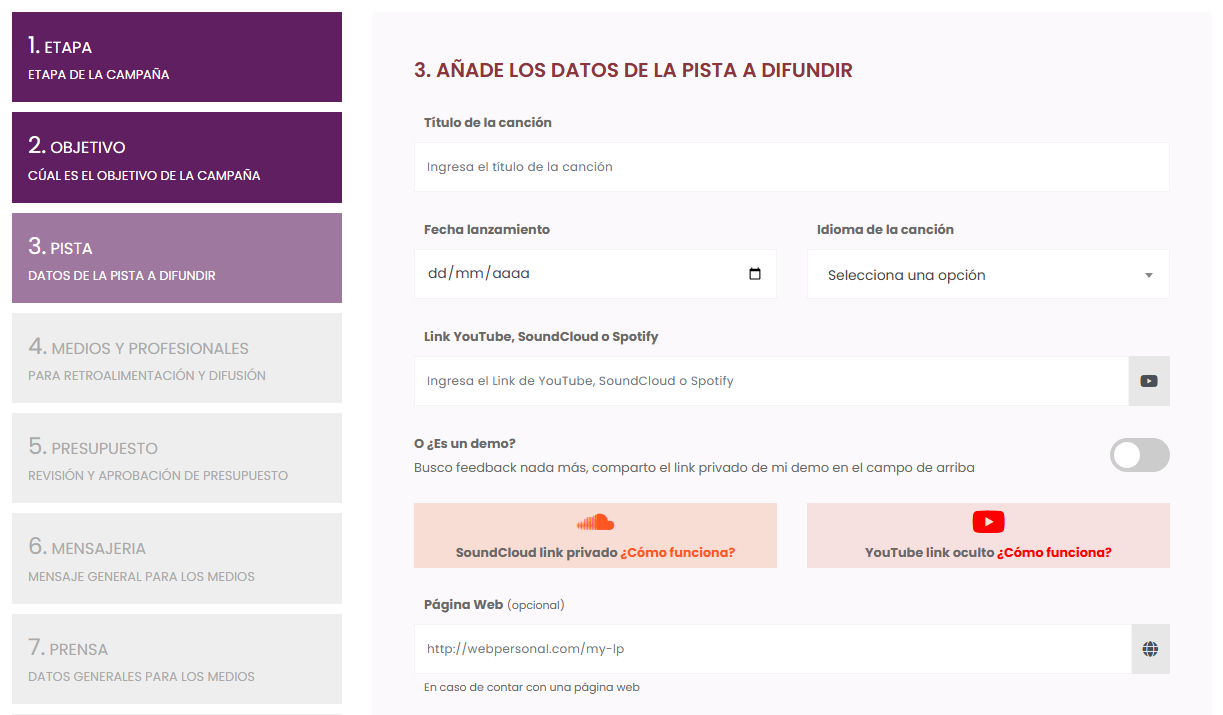The image size is (1223, 715).
Task: Open the 7. PRENSA step
Action: [176, 658]
